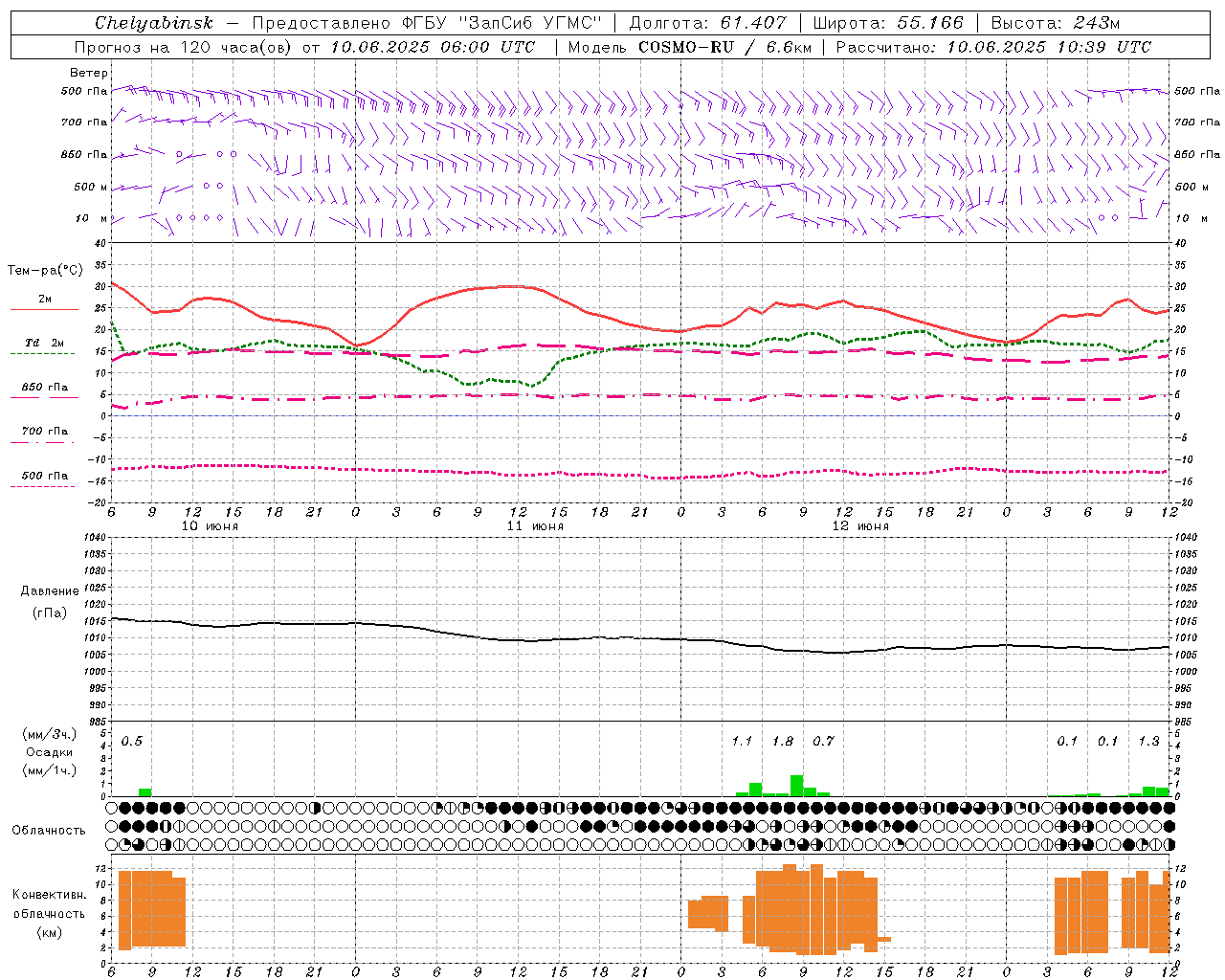Click the 12 июня date label
Image resolution: width=1225 pixels, height=980 pixels.
coord(860,526)
